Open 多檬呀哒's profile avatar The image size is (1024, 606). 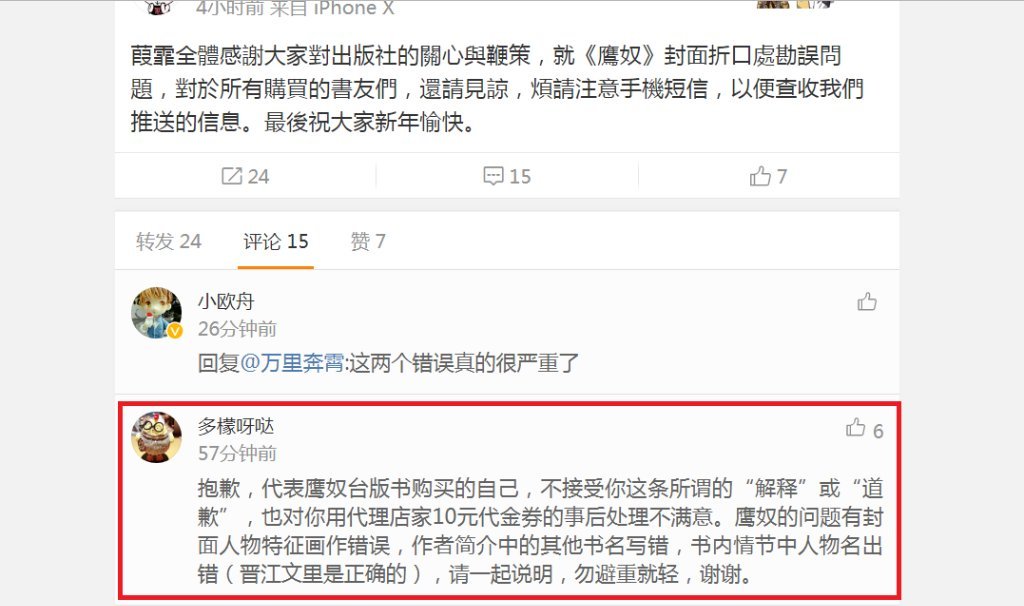click(157, 437)
